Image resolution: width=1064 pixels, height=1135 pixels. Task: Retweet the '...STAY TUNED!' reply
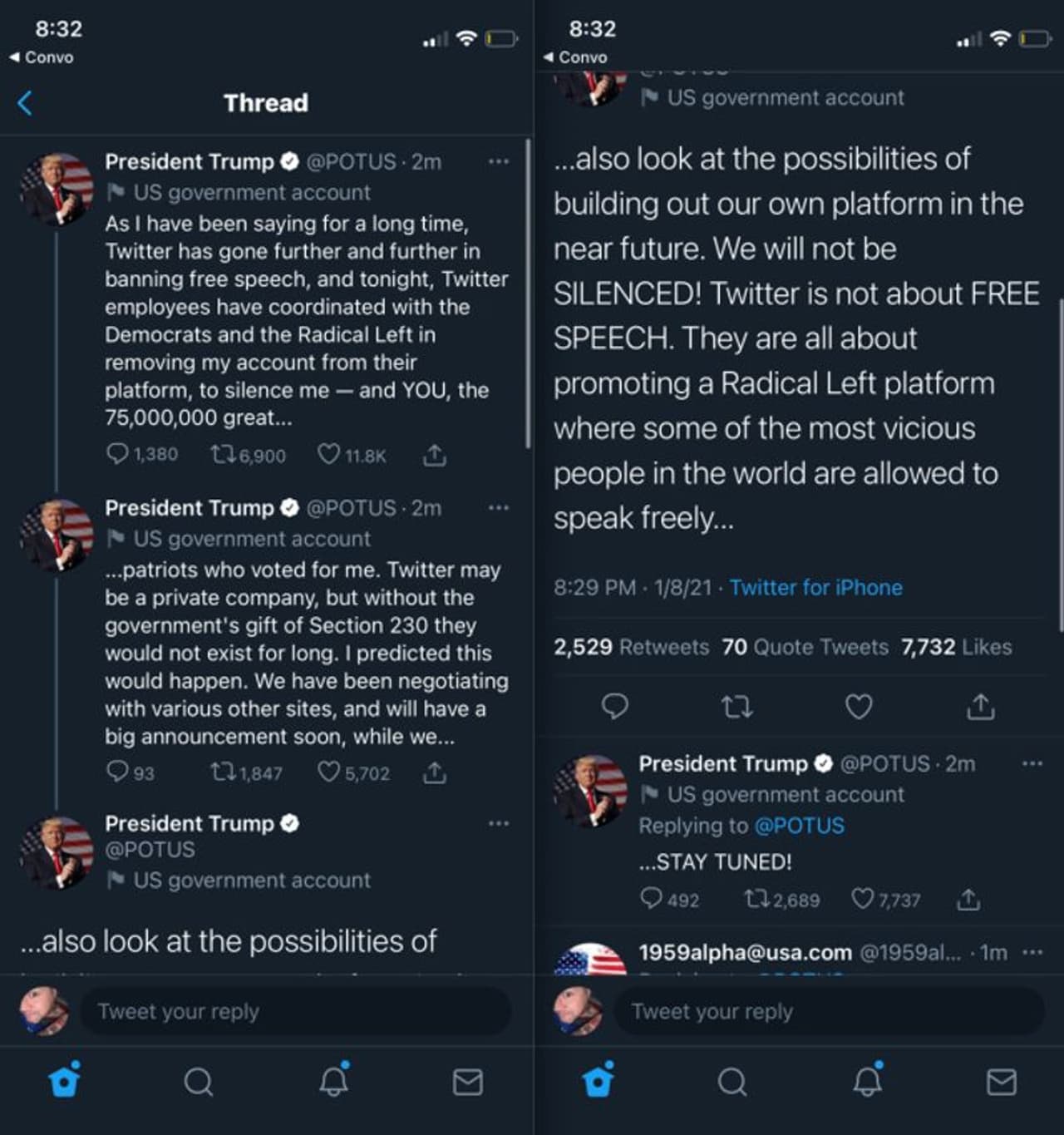[756, 899]
